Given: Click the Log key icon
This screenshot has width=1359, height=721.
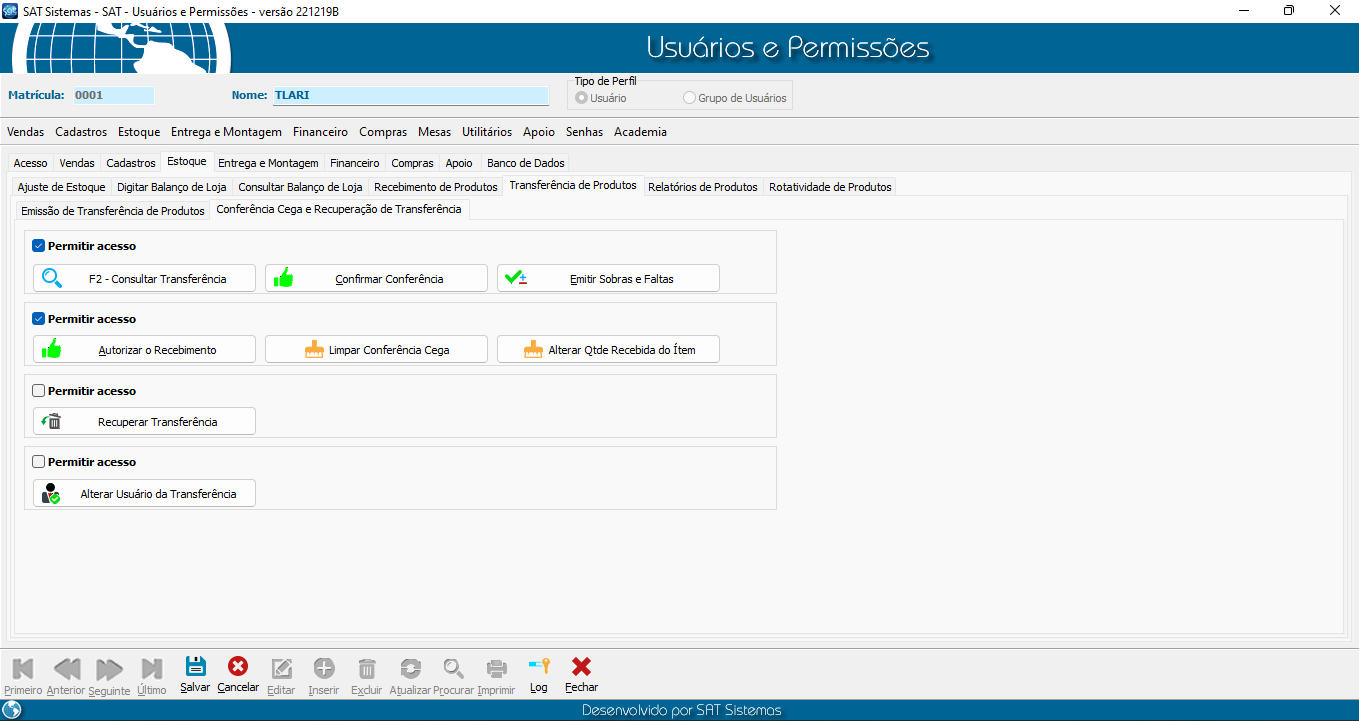Looking at the screenshot, I should 539,667.
